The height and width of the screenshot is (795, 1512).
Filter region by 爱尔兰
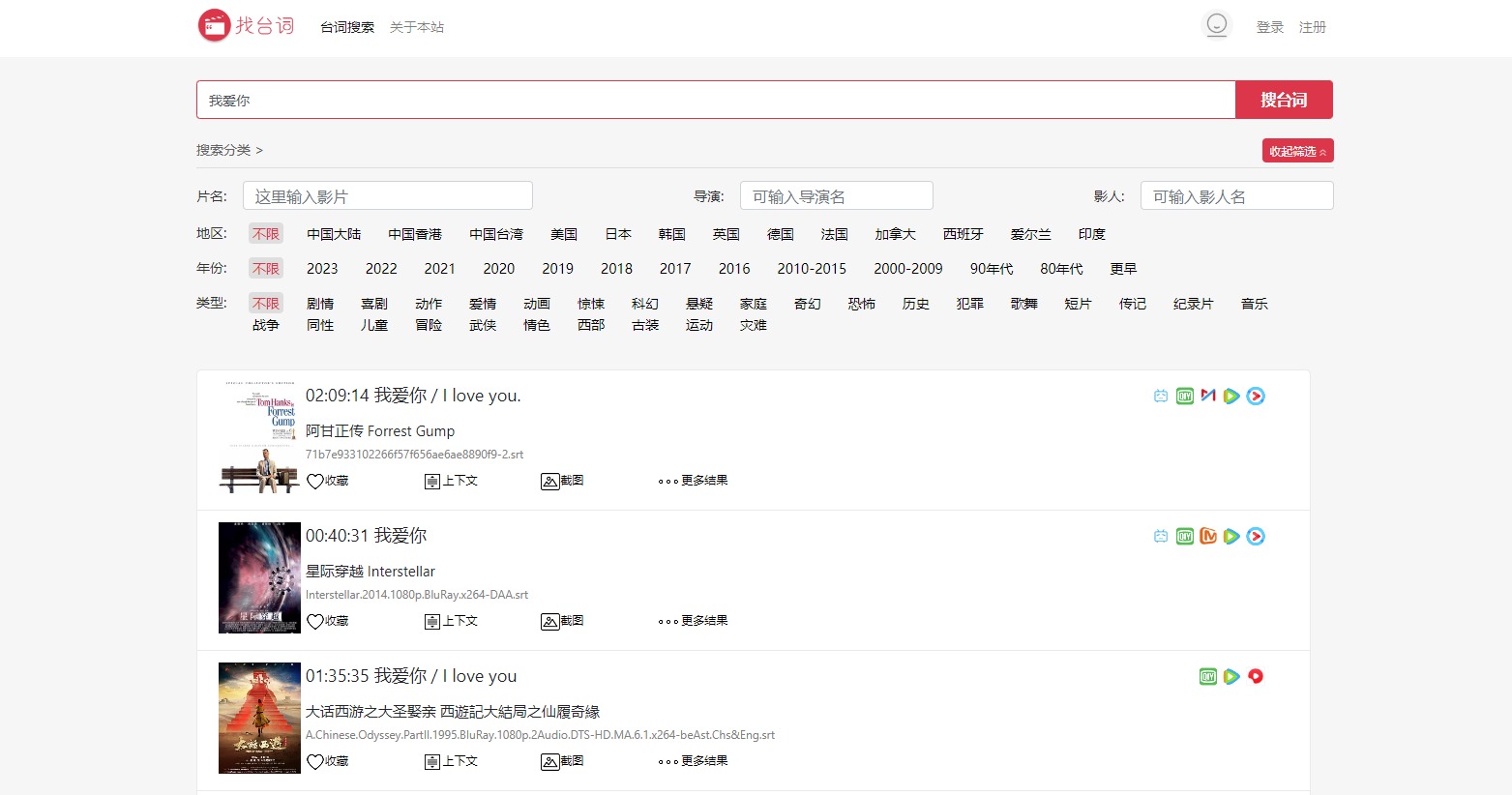[x=1030, y=234]
